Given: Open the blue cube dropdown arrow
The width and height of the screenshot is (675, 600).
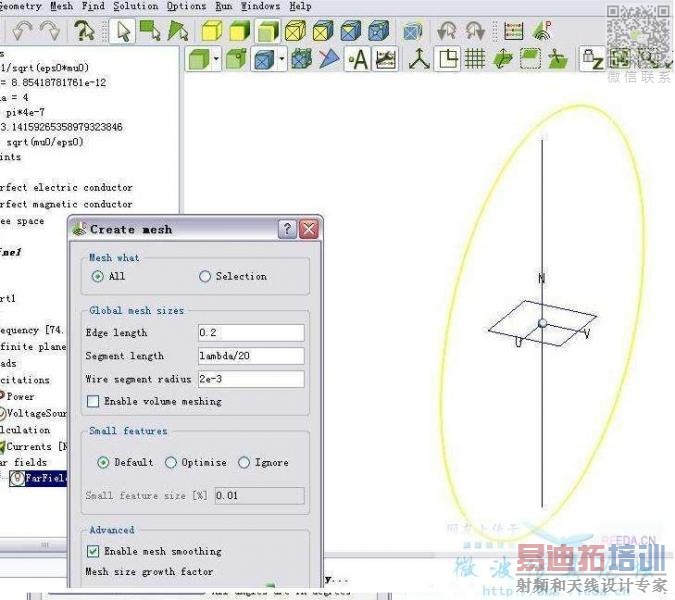Looking at the screenshot, I should point(282,59).
